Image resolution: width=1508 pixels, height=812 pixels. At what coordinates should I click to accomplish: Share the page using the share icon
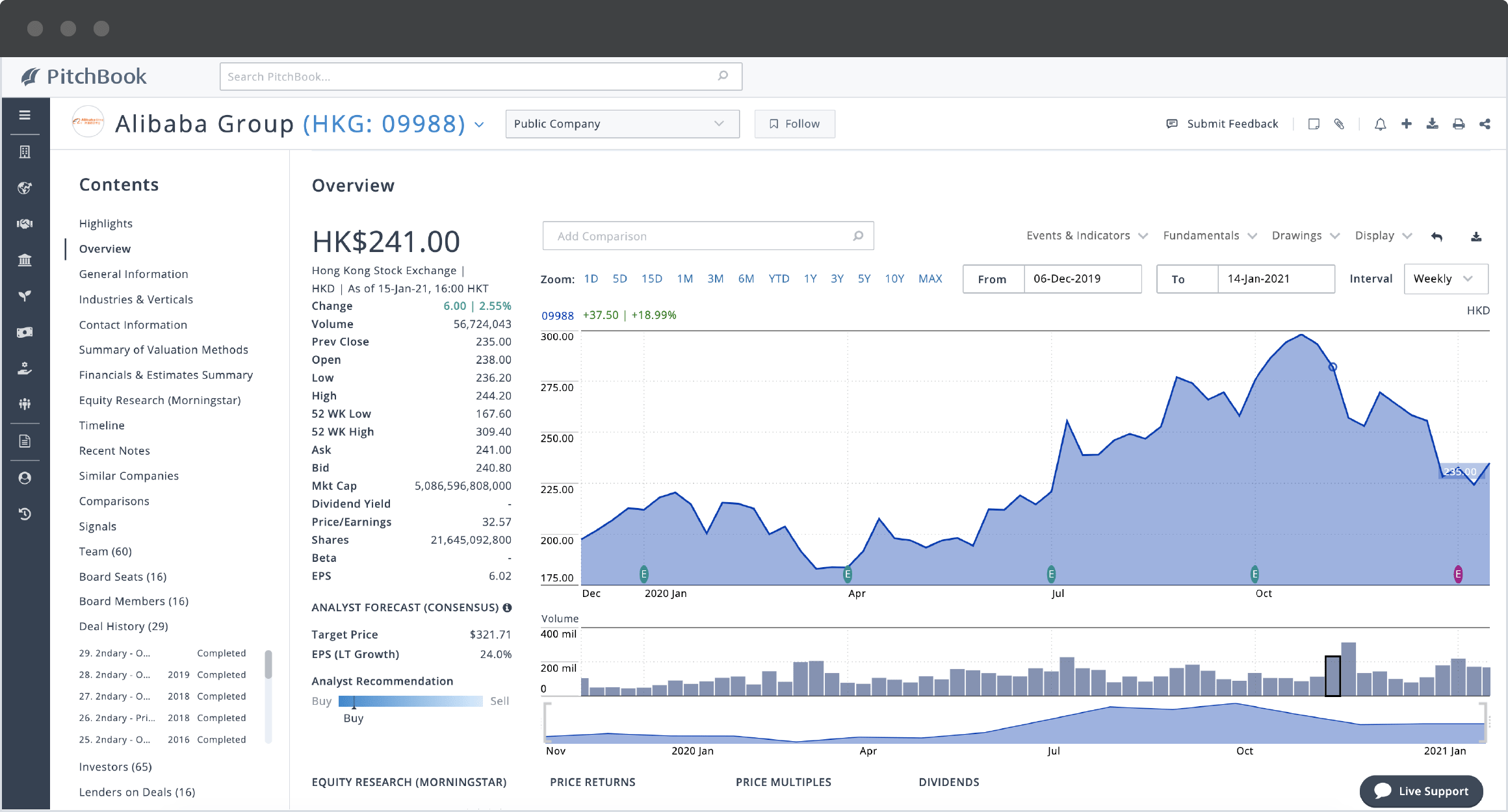tap(1485, 123)
